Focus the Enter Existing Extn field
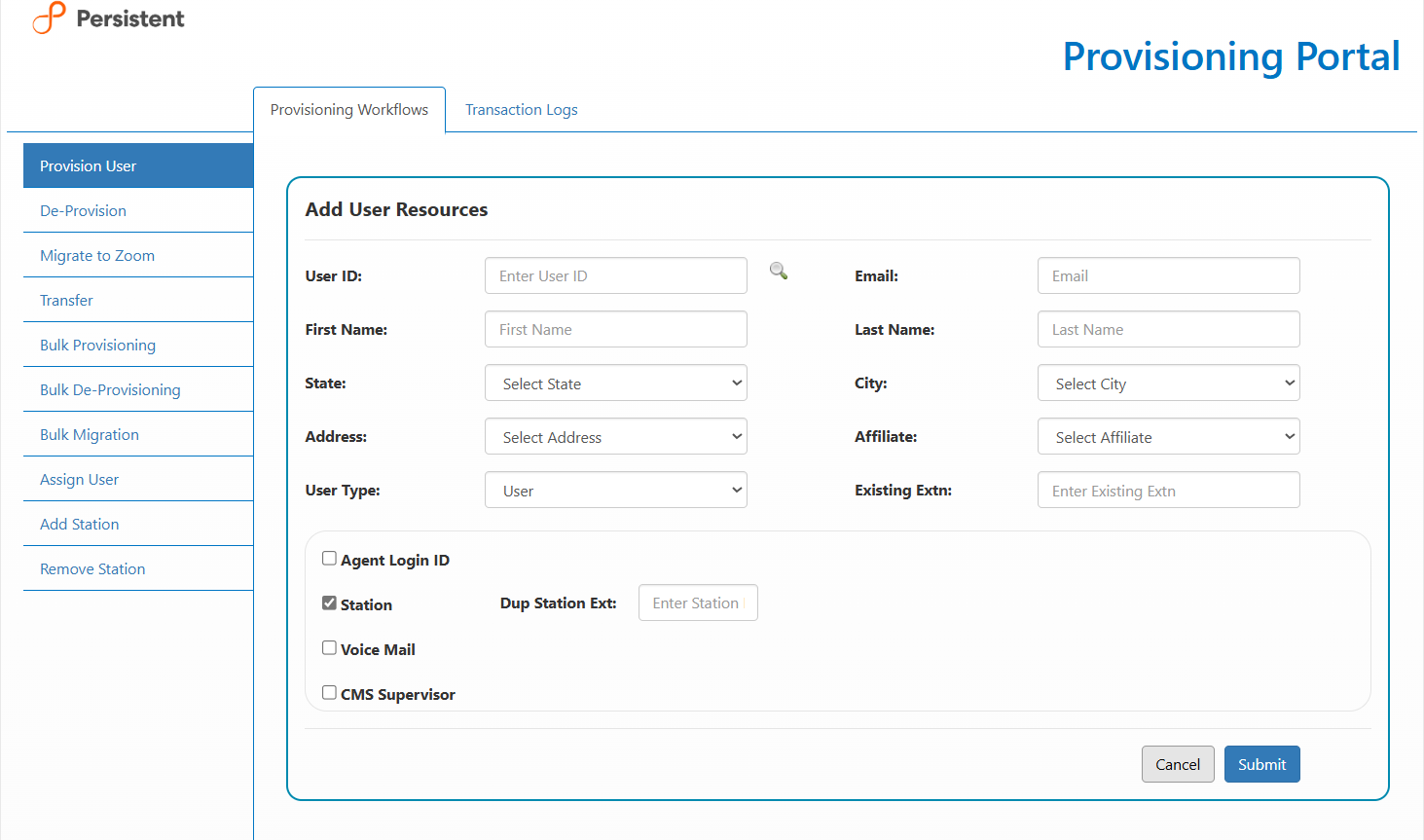 coord(1169,490)
